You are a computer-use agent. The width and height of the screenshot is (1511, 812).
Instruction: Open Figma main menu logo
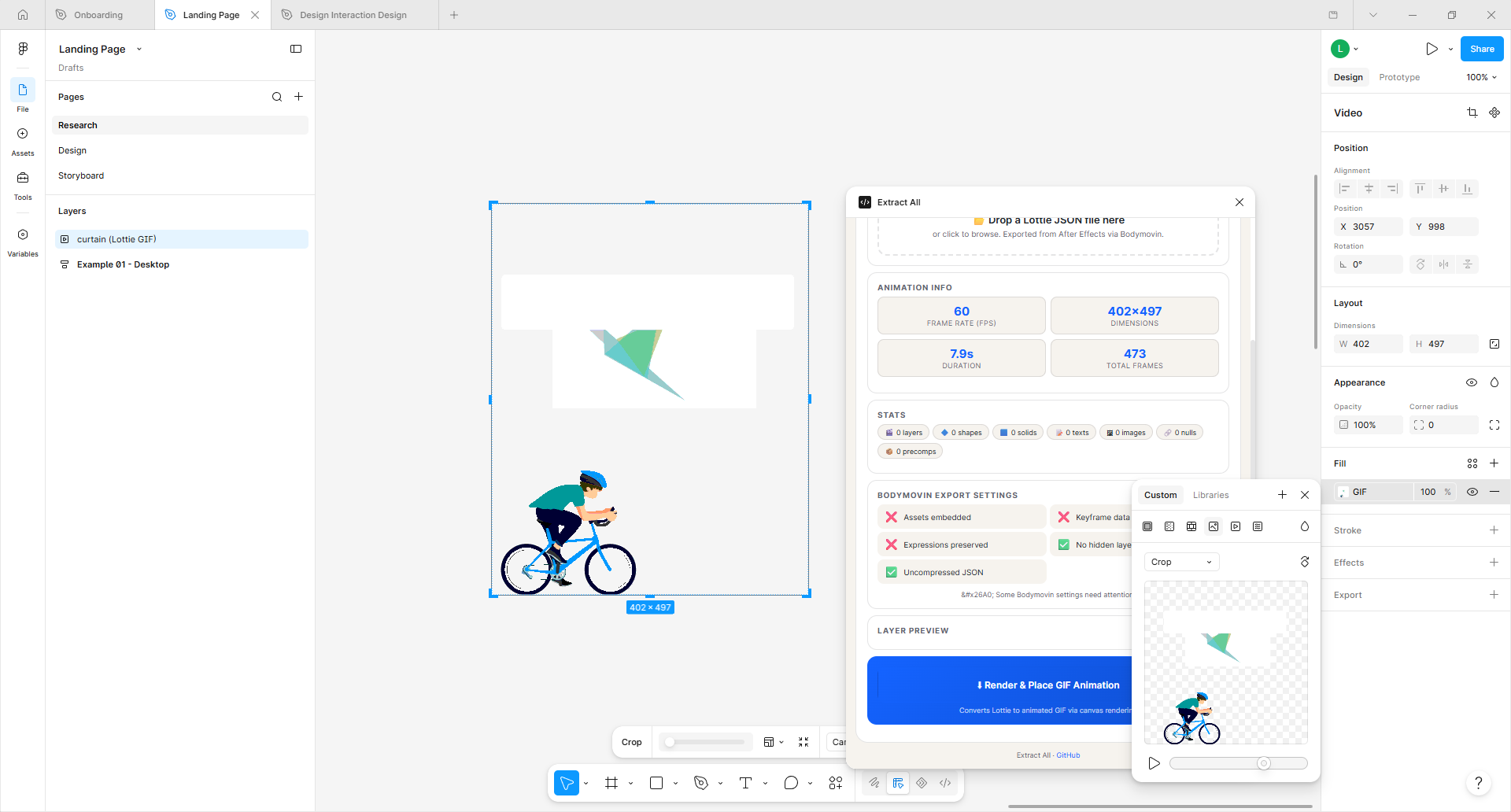[23, 49]
